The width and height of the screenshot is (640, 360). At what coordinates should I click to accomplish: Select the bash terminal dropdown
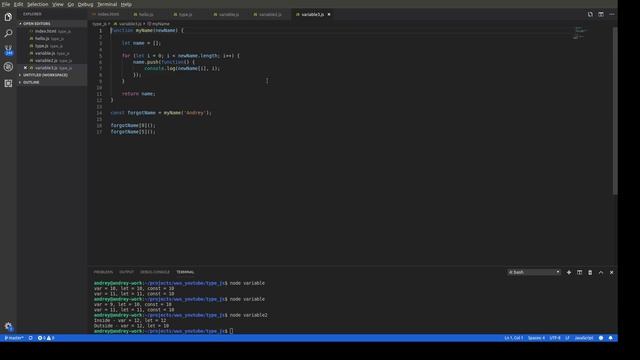[533, 272]
